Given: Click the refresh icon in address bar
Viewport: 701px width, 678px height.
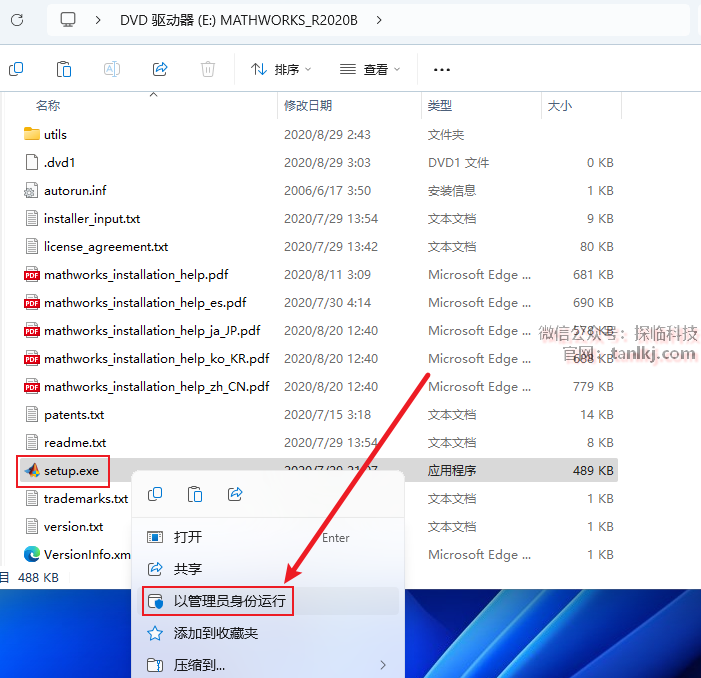Looking at the screenshot, I should 17,20.
